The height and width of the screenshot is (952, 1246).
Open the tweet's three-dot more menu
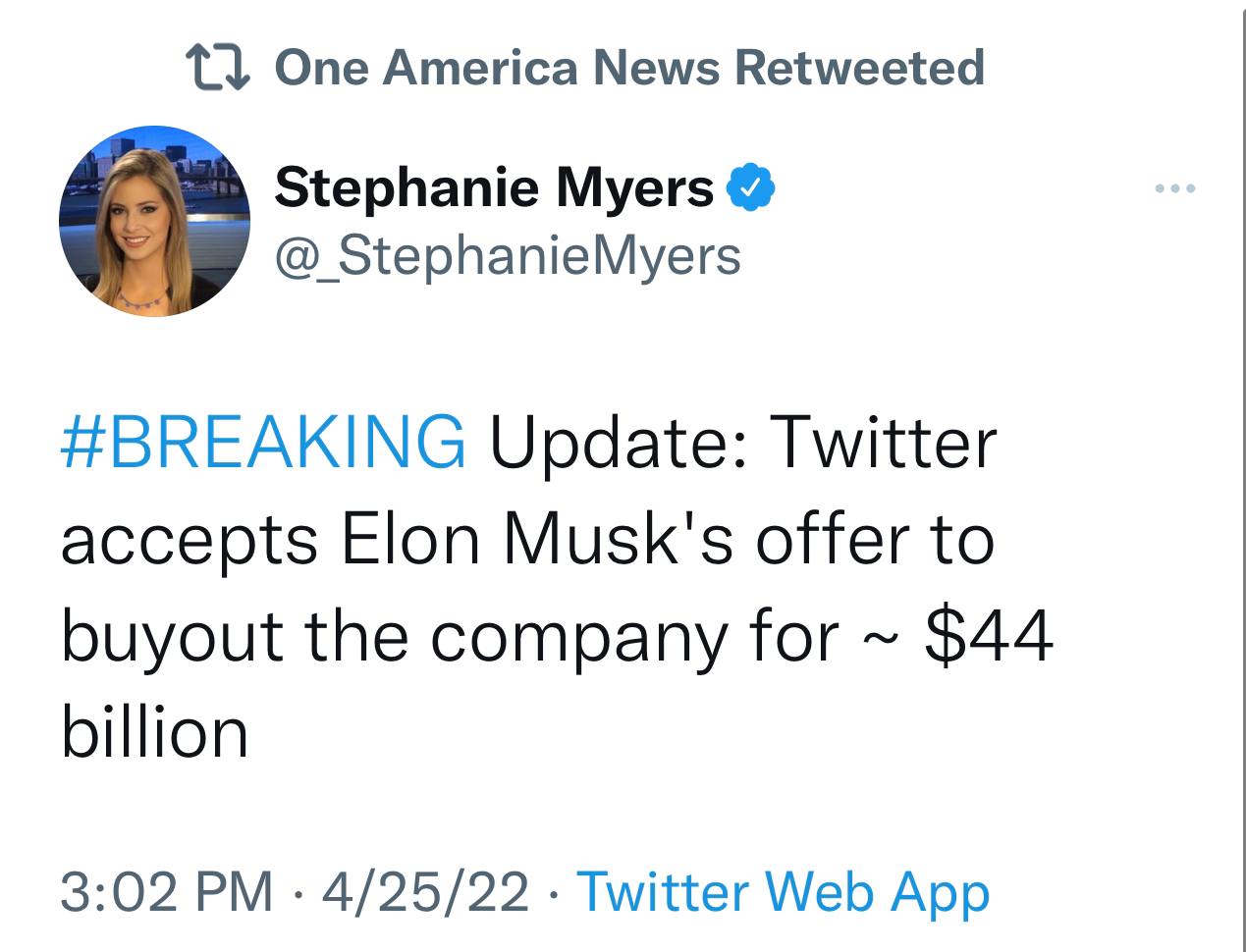point(1175,187)
